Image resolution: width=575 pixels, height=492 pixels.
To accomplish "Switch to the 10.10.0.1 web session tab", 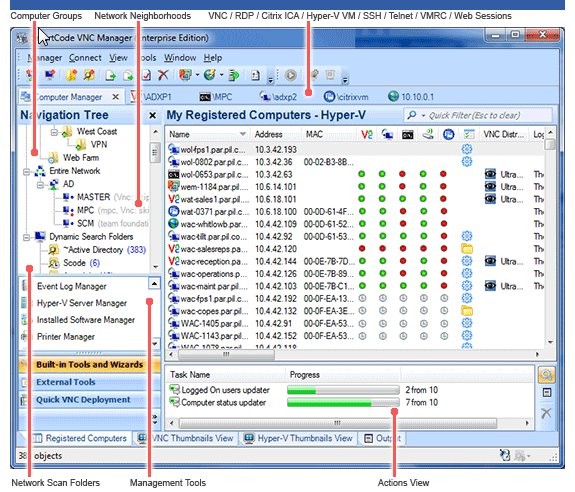I will [x=411, y=97].
